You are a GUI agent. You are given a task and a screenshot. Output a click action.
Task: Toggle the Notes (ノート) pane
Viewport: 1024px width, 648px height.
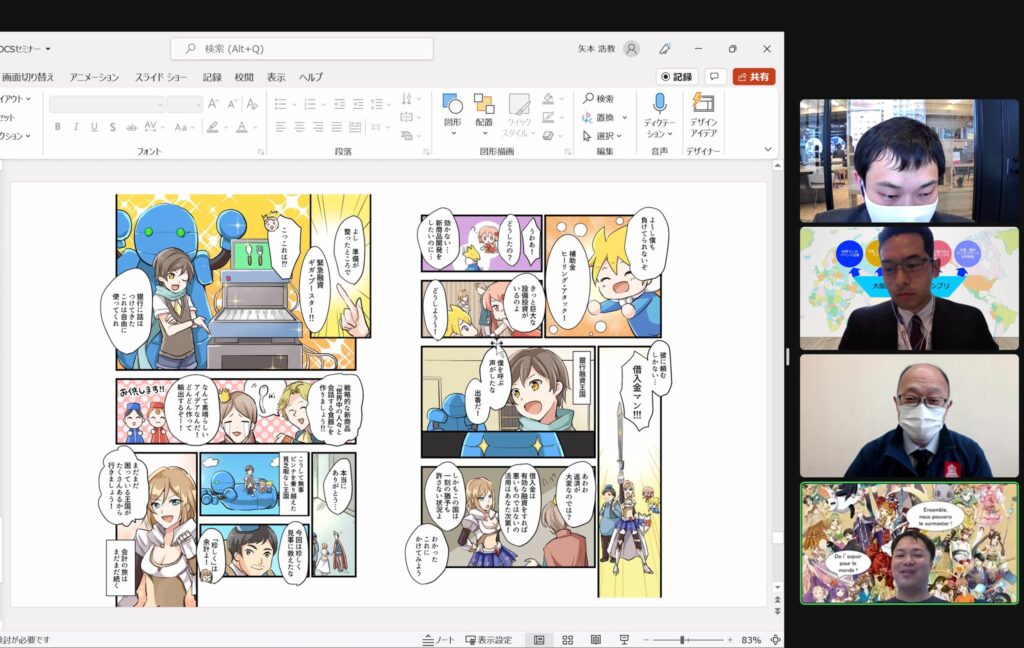click(439, 640)
